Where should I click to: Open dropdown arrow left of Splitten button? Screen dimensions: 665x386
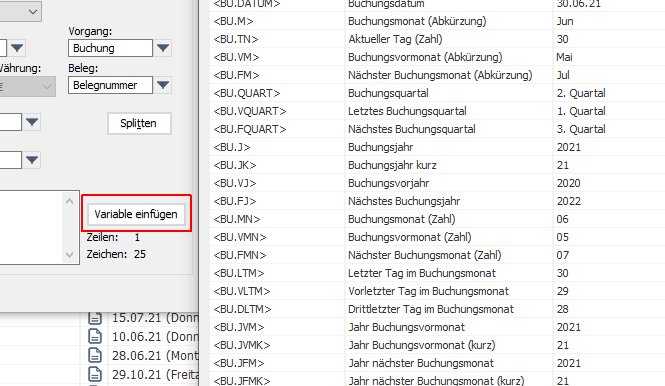click(x=32, y=122)
